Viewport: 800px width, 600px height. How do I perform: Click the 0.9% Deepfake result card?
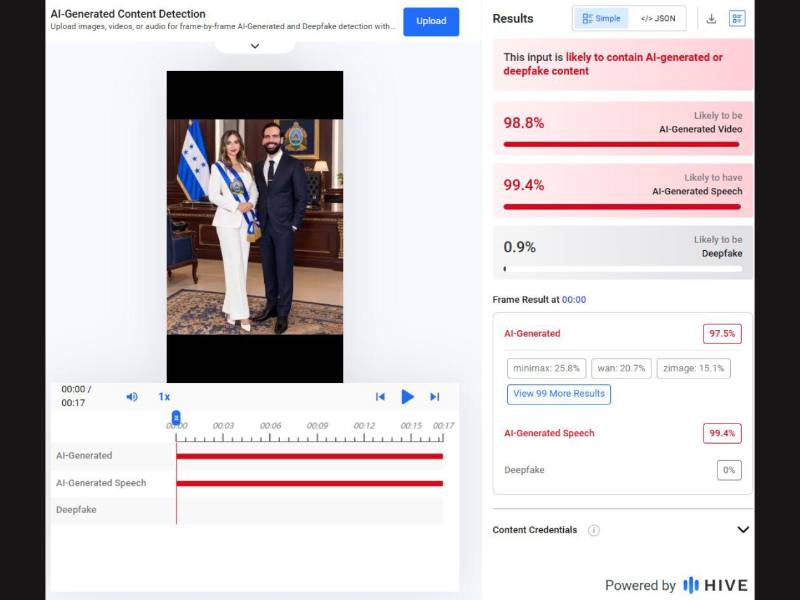623,253
